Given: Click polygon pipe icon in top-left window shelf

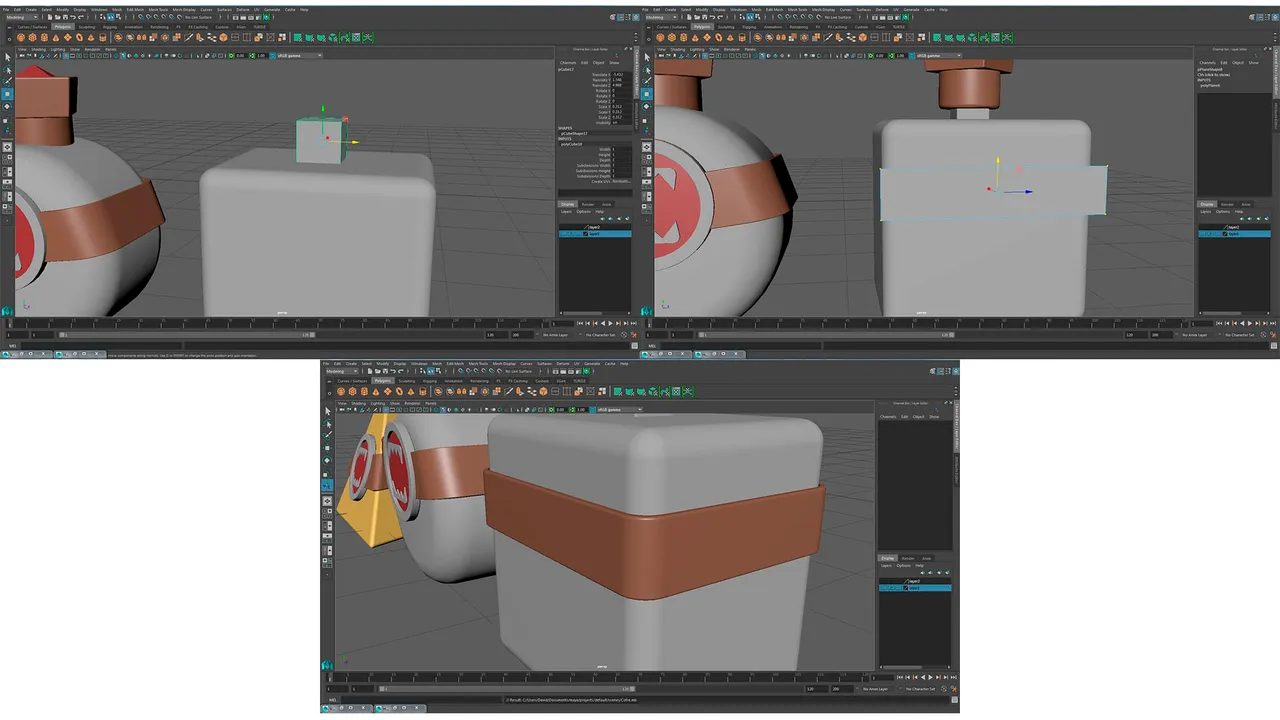Looking at the screenshot, I should pyautogui.click(x=103, y=37).
